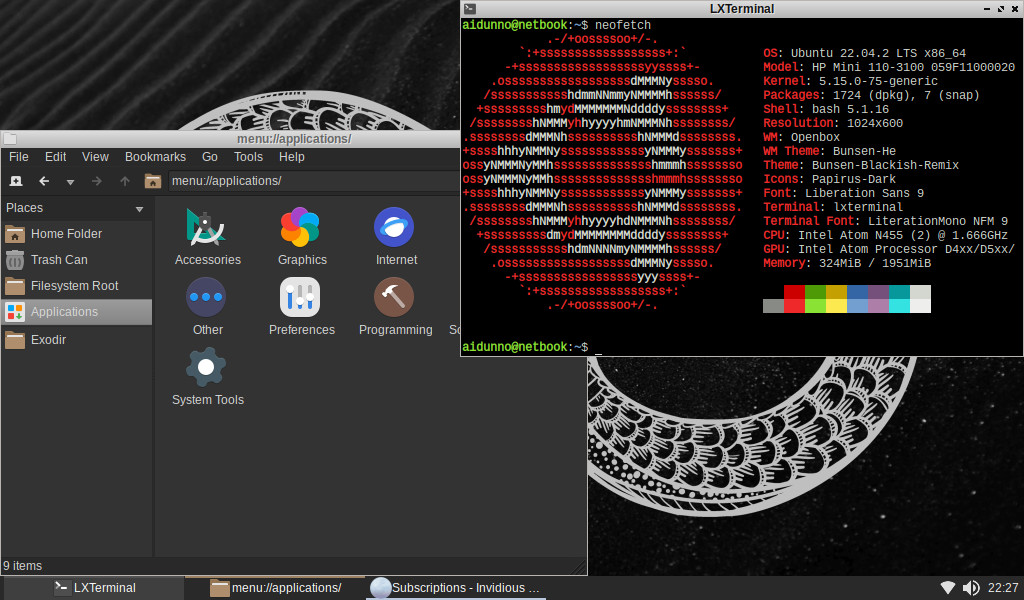Click the OS: Ubuntu 22.04.2 line
This screenshot has height=600, width=1024.
[864, 53]
